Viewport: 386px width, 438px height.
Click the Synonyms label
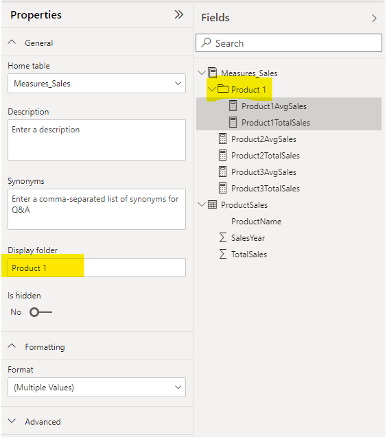tap(26, 181)
